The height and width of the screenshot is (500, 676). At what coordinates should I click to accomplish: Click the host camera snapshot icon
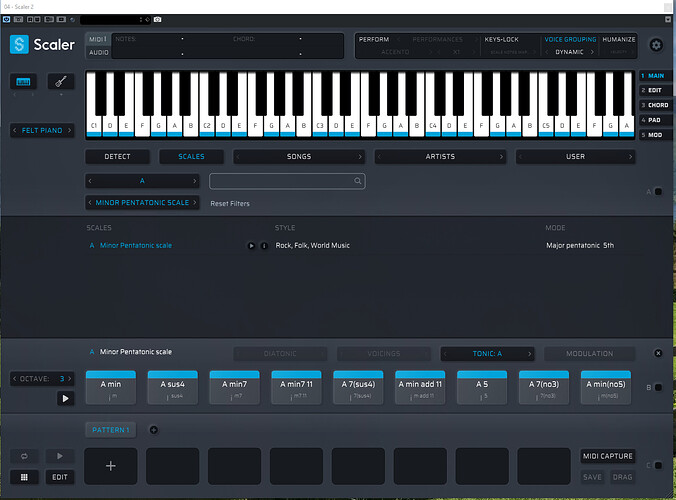(x=157, y=19)
